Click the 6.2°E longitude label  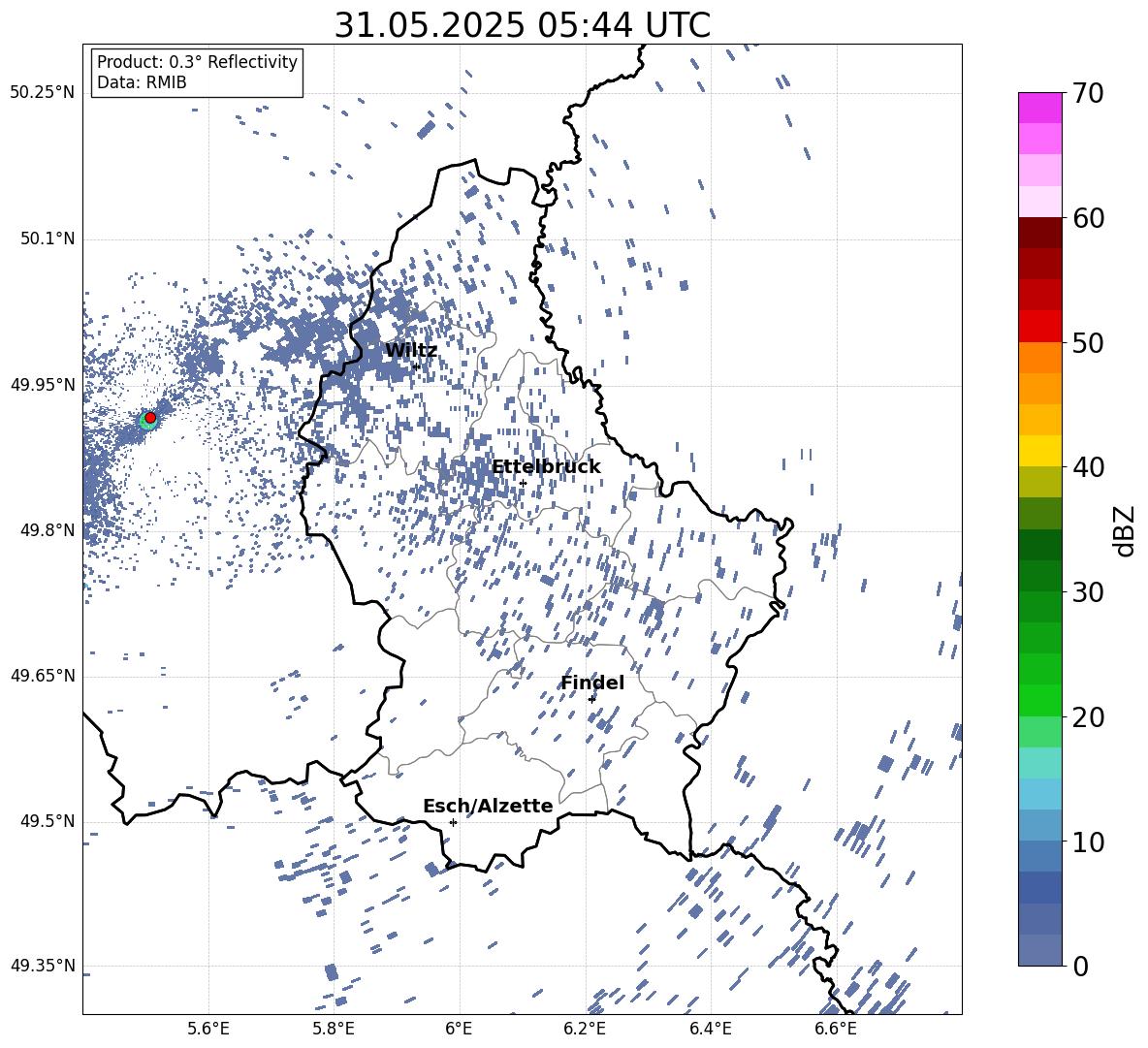tap(585, 1029)
